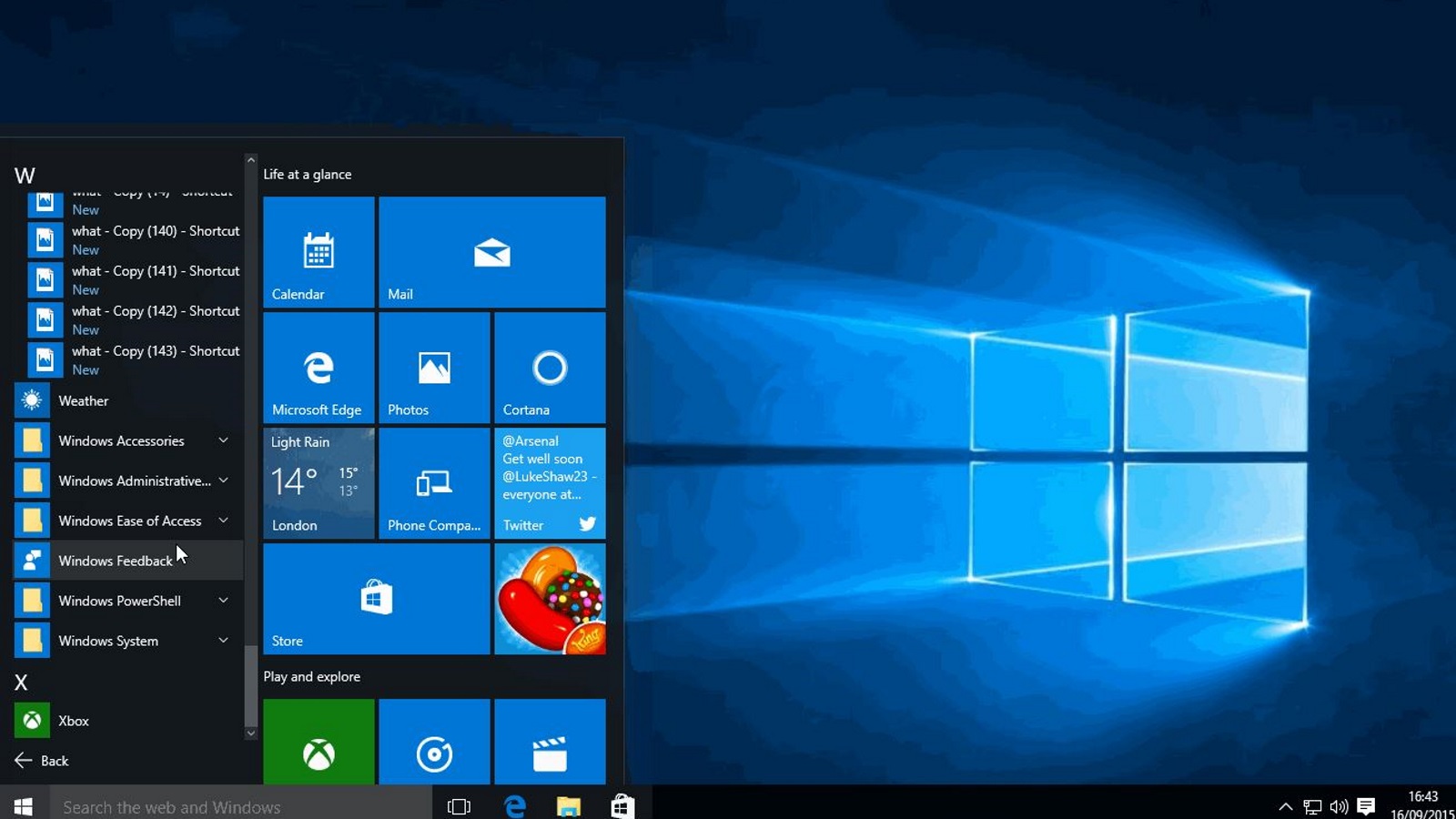
Task: Click the Play and explore heading
Action: (312, 677)
